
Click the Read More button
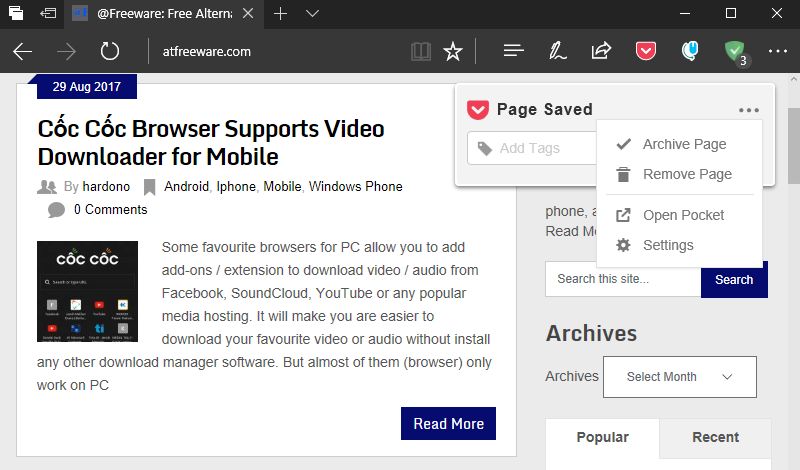448,424
